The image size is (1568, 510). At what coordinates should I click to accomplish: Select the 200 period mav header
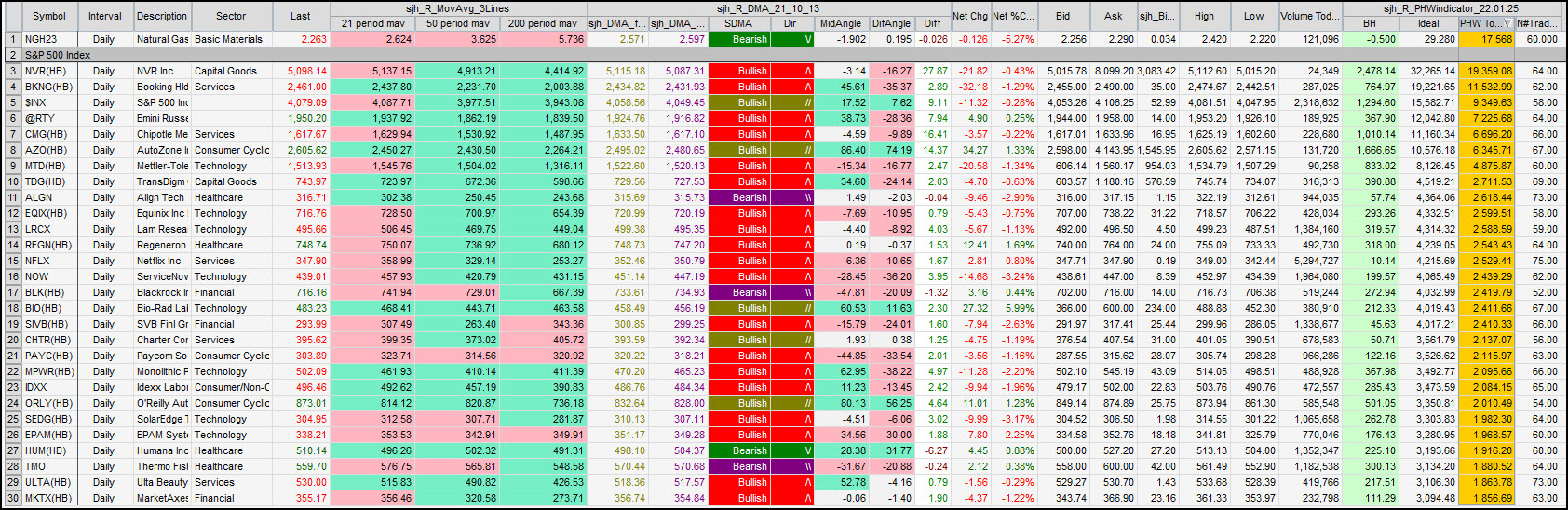point(543,23)
